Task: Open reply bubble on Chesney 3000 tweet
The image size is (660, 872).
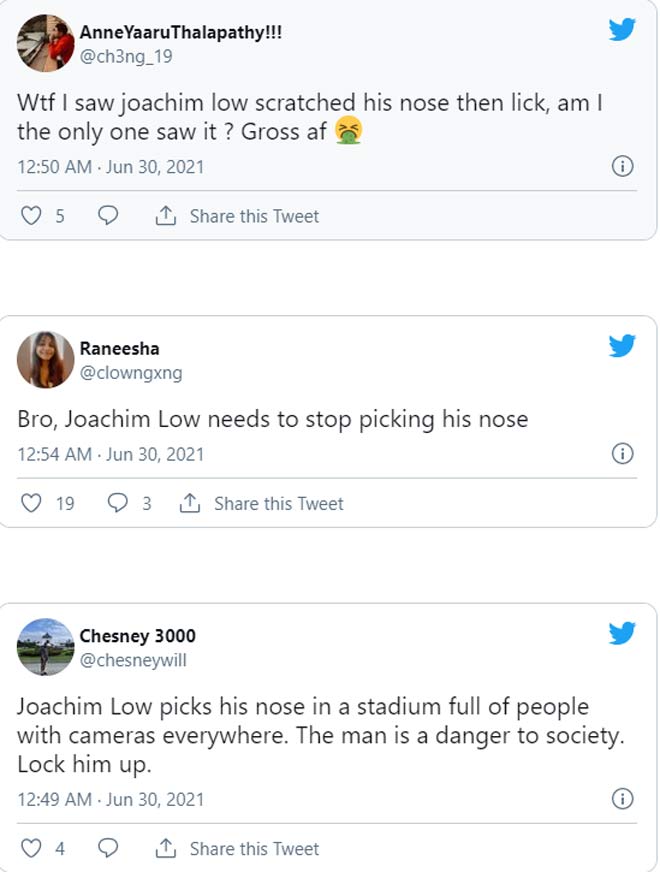Action: [109, 849]
